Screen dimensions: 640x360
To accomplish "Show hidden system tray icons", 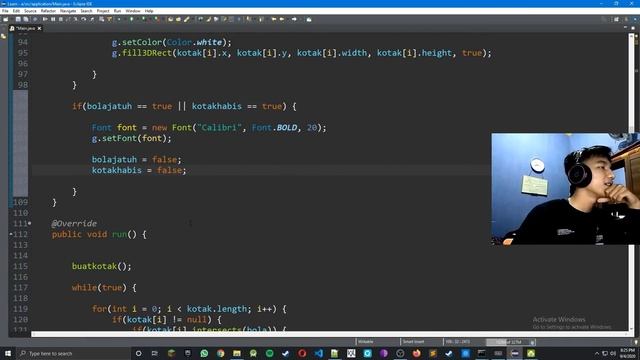I will pyautogui.click(x=597, y=353).
